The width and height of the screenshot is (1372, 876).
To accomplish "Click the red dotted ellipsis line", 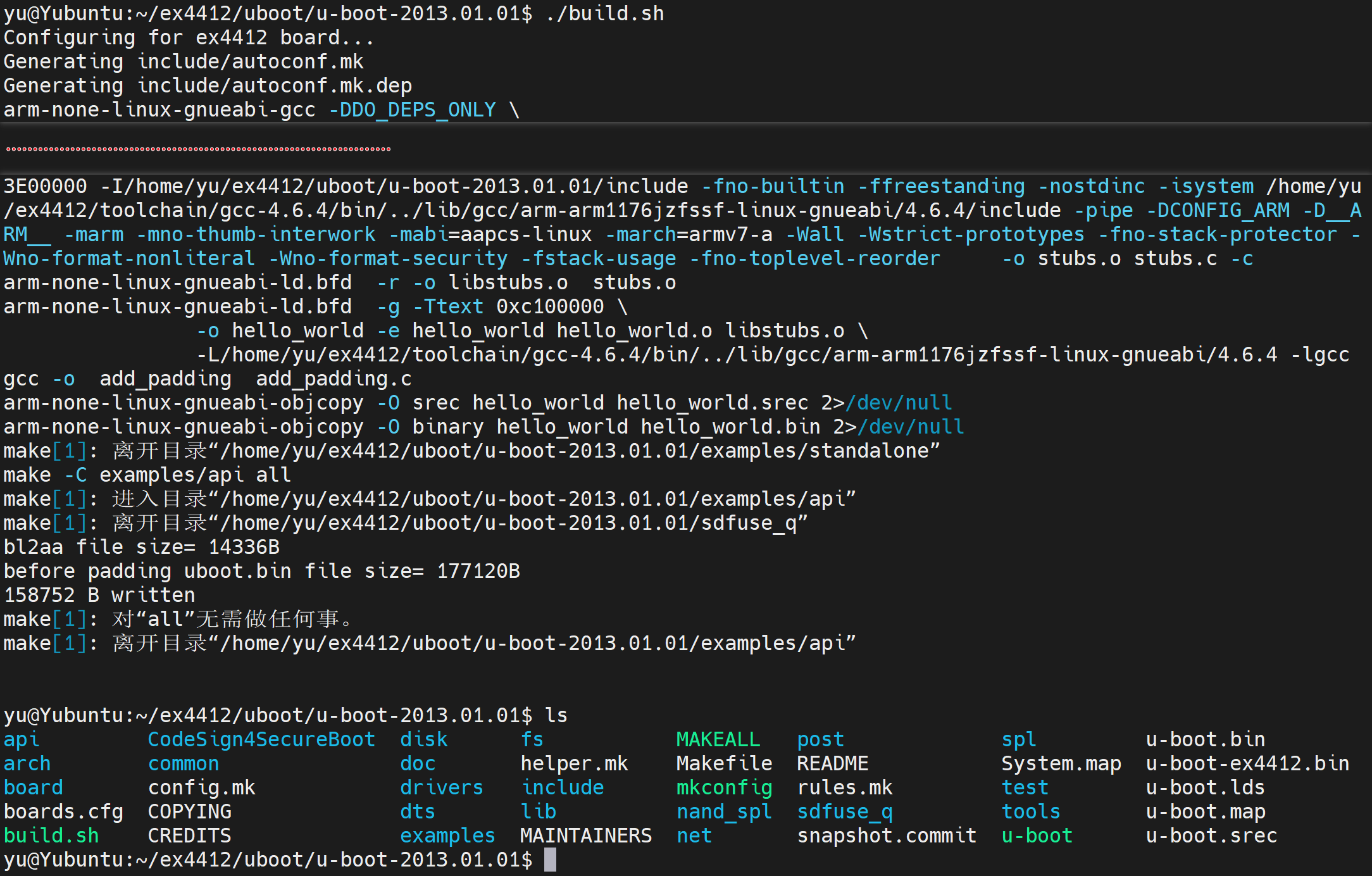I will tap(198, 149).
